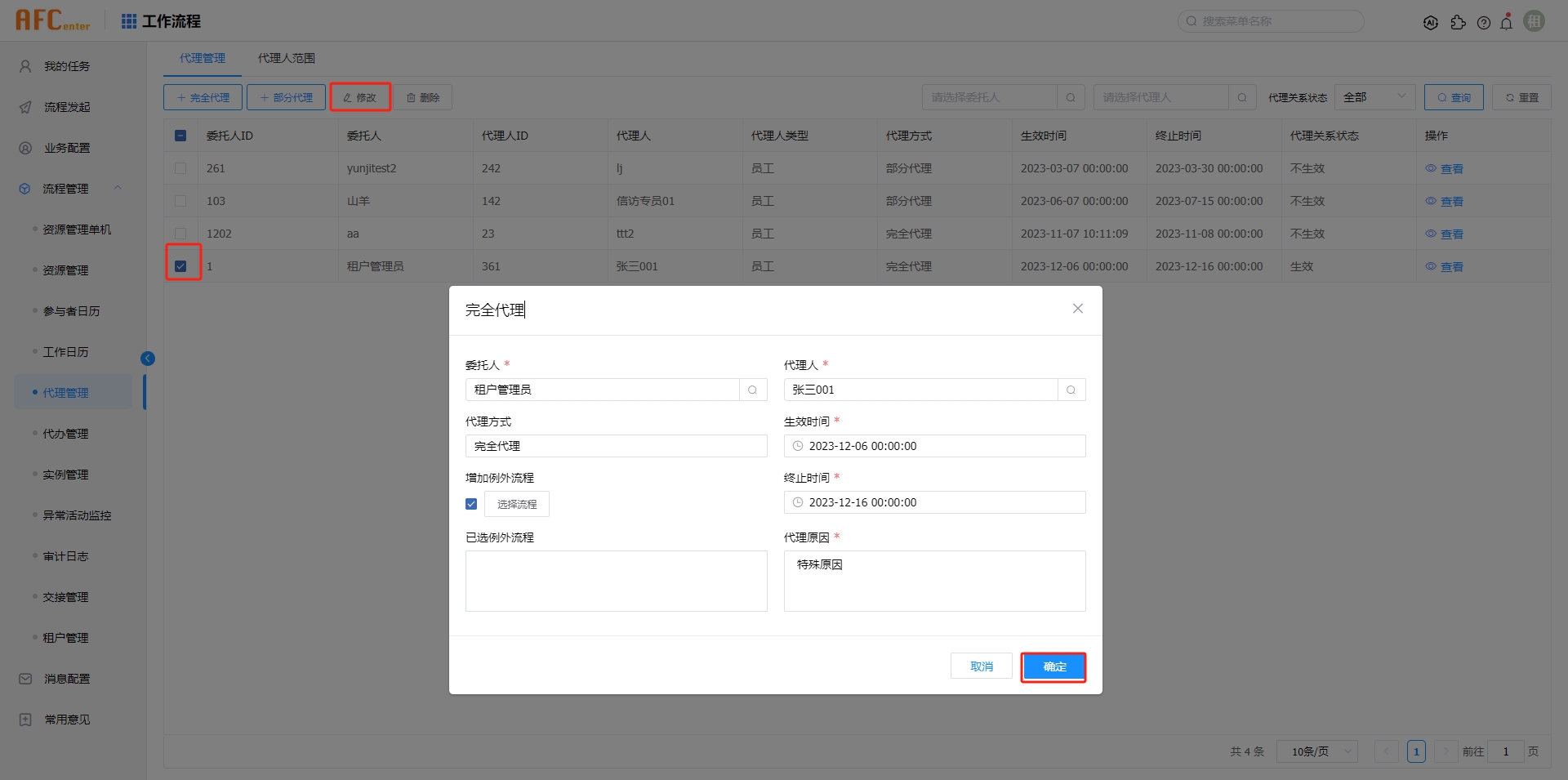This screenshot has height=780, width=1568.
Task: Open the 10条/页 page size dropdown
Action: tap(1316, 751)
